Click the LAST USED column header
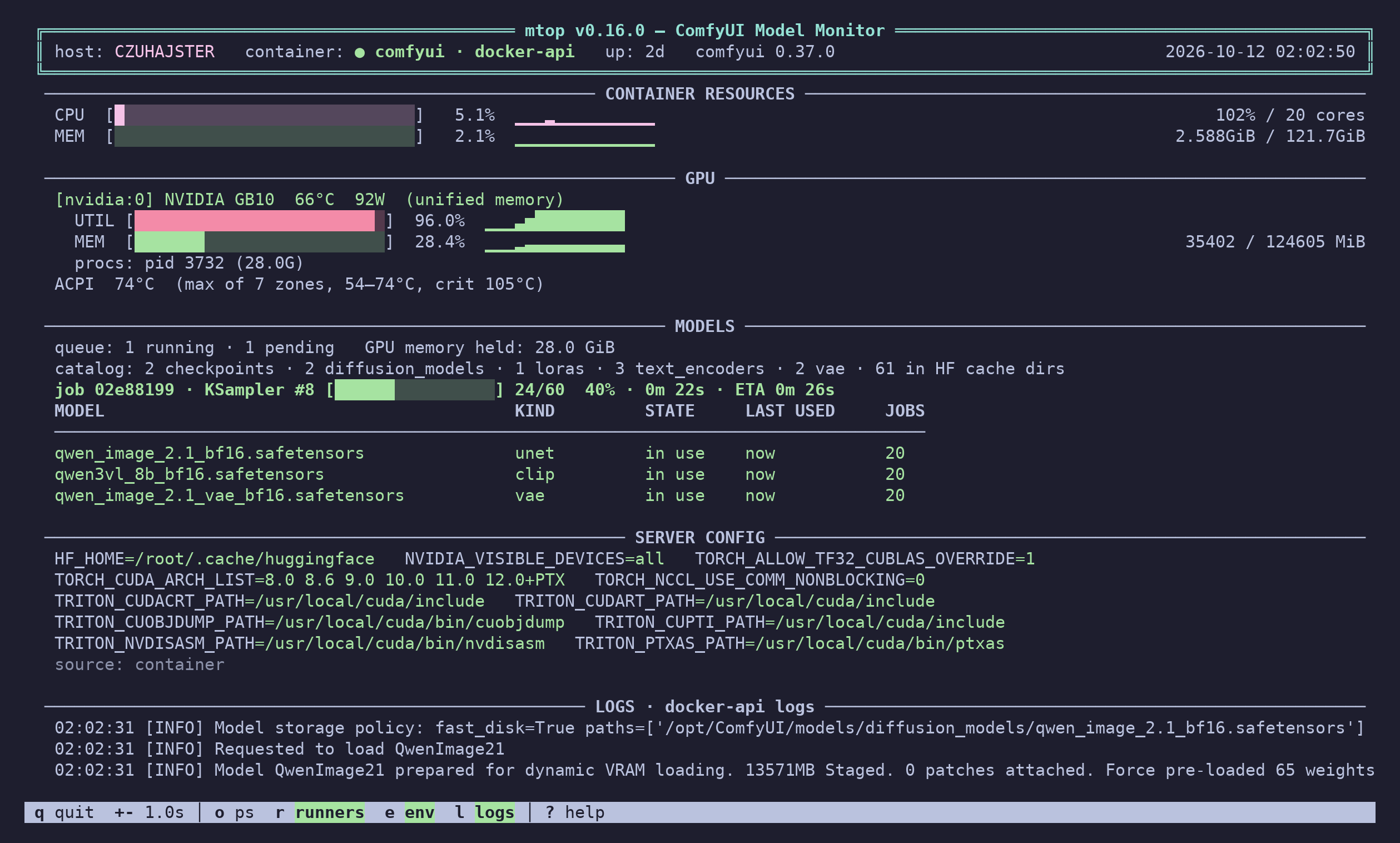The width and height of the screenshot is (1400, 843). pyautogui.click(x=790, y=411)
